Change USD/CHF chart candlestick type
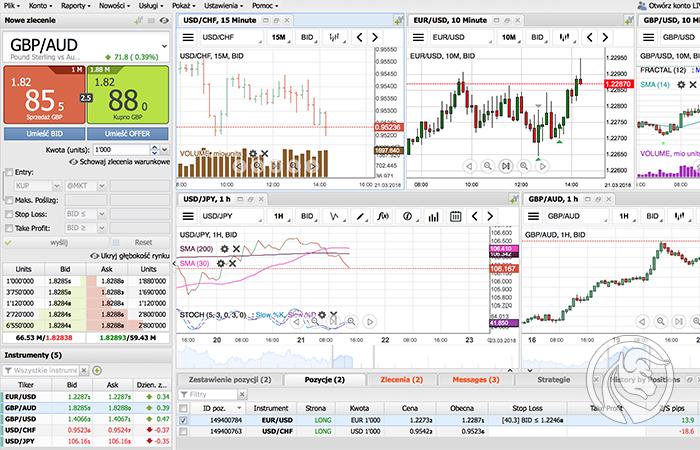Screen dimensions: 700x450 [x=334, y=38]
